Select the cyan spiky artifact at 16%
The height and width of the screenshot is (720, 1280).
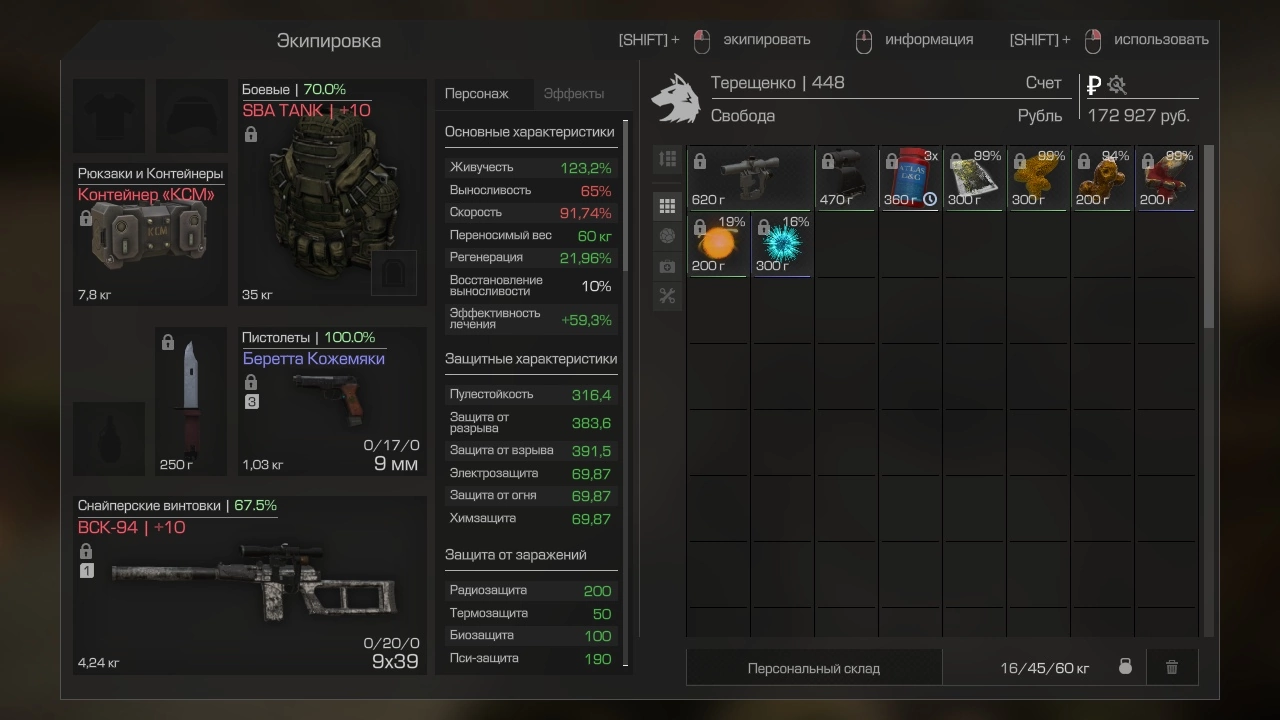[782, 244]
